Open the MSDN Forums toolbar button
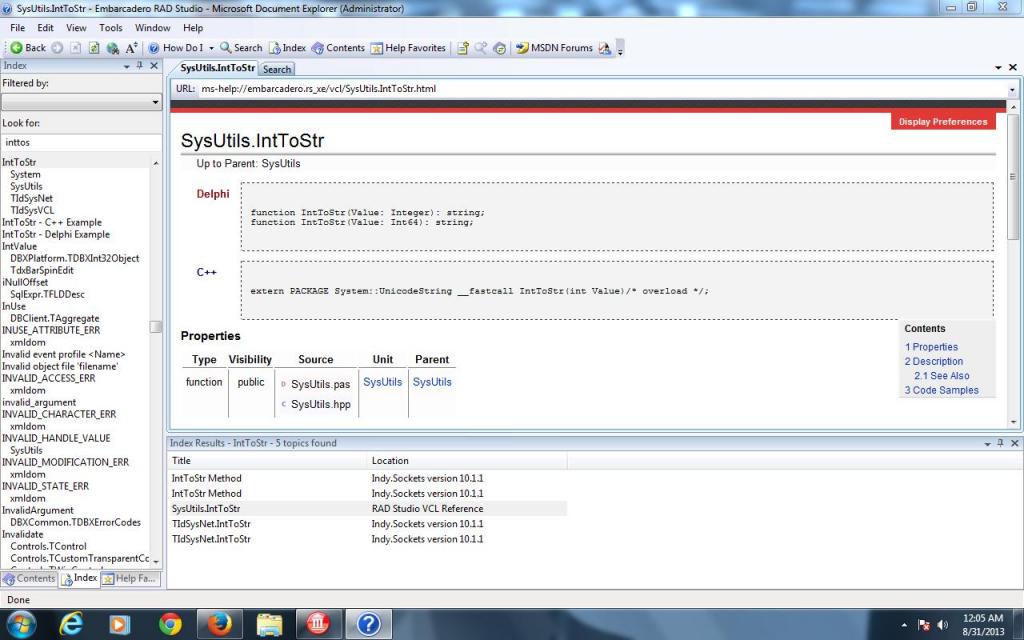 coord(554,48)
